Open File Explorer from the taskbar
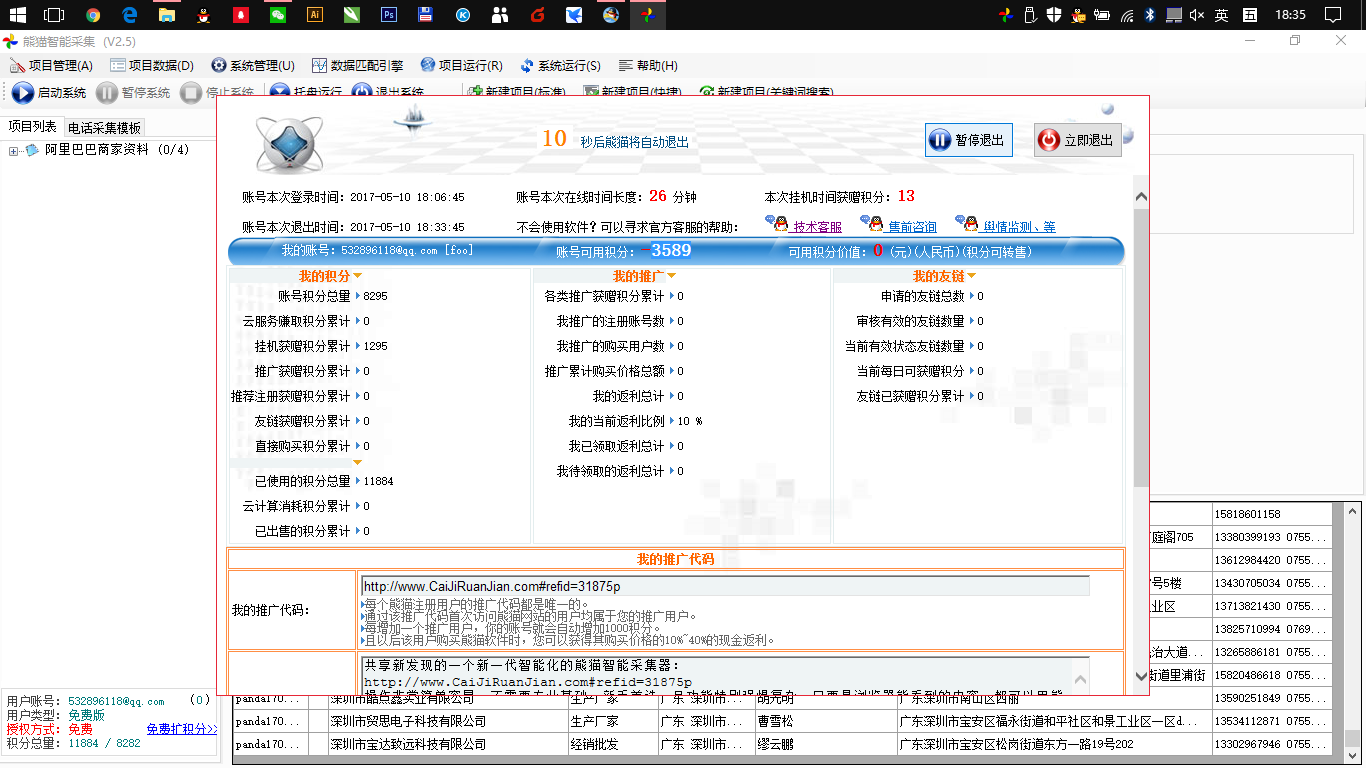1366x768 pixels. coord(167,15)
